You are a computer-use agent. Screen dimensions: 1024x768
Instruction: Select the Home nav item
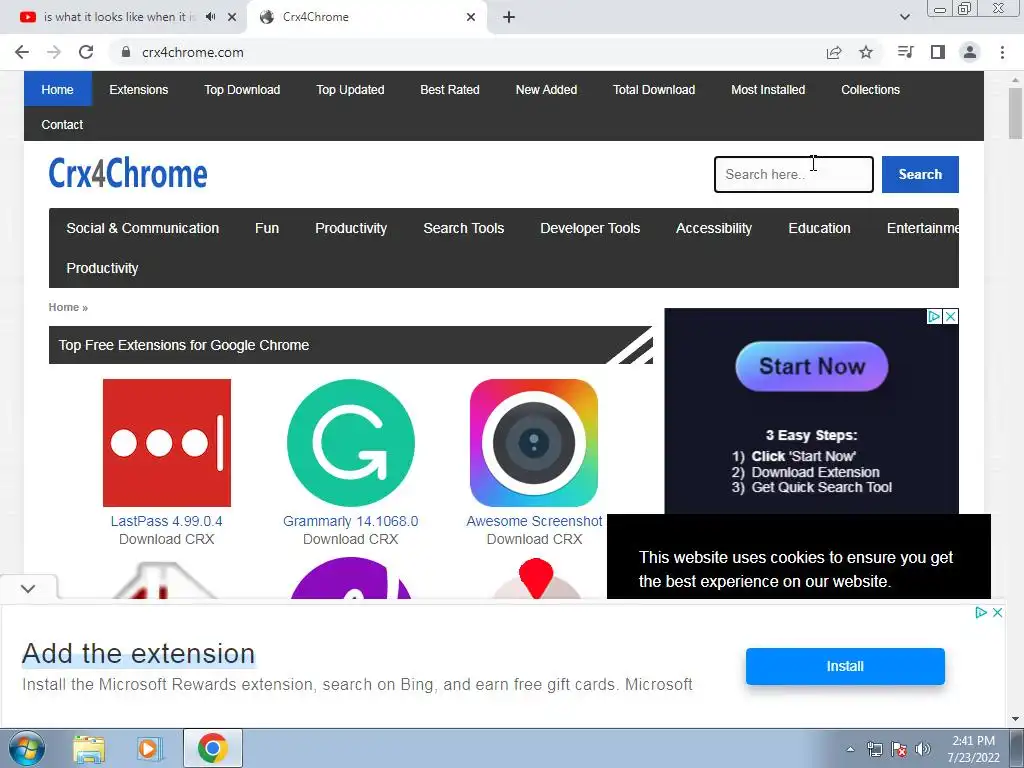(57, 89)
